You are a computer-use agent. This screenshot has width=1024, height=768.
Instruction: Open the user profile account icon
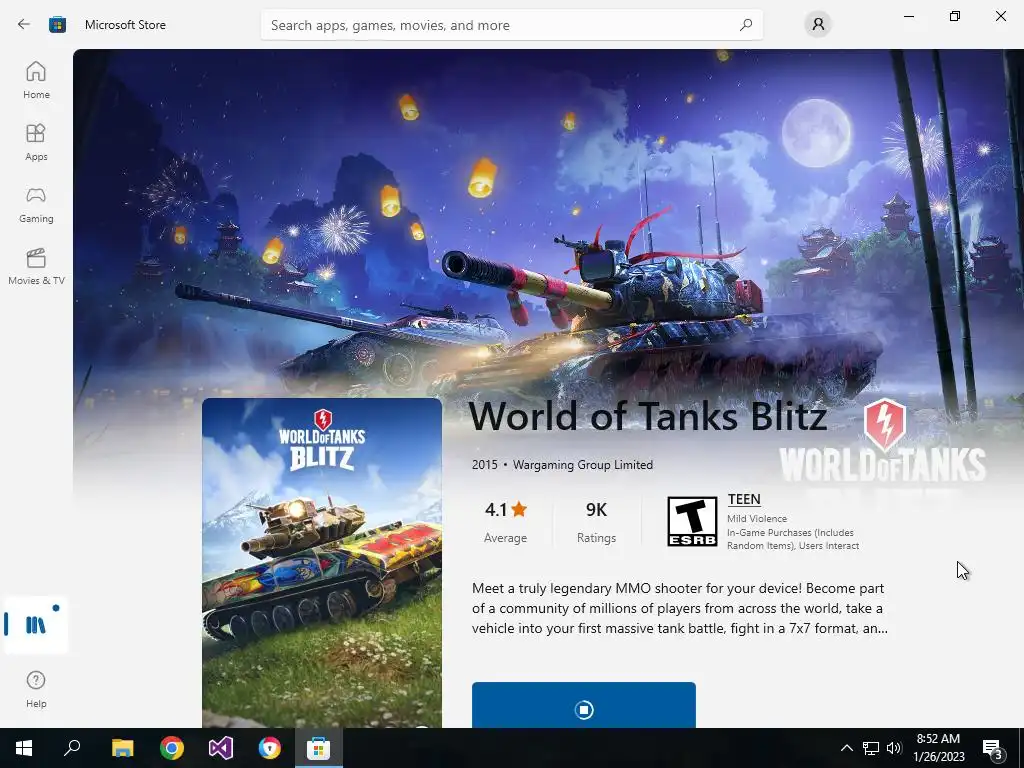[x=818, y=25]
